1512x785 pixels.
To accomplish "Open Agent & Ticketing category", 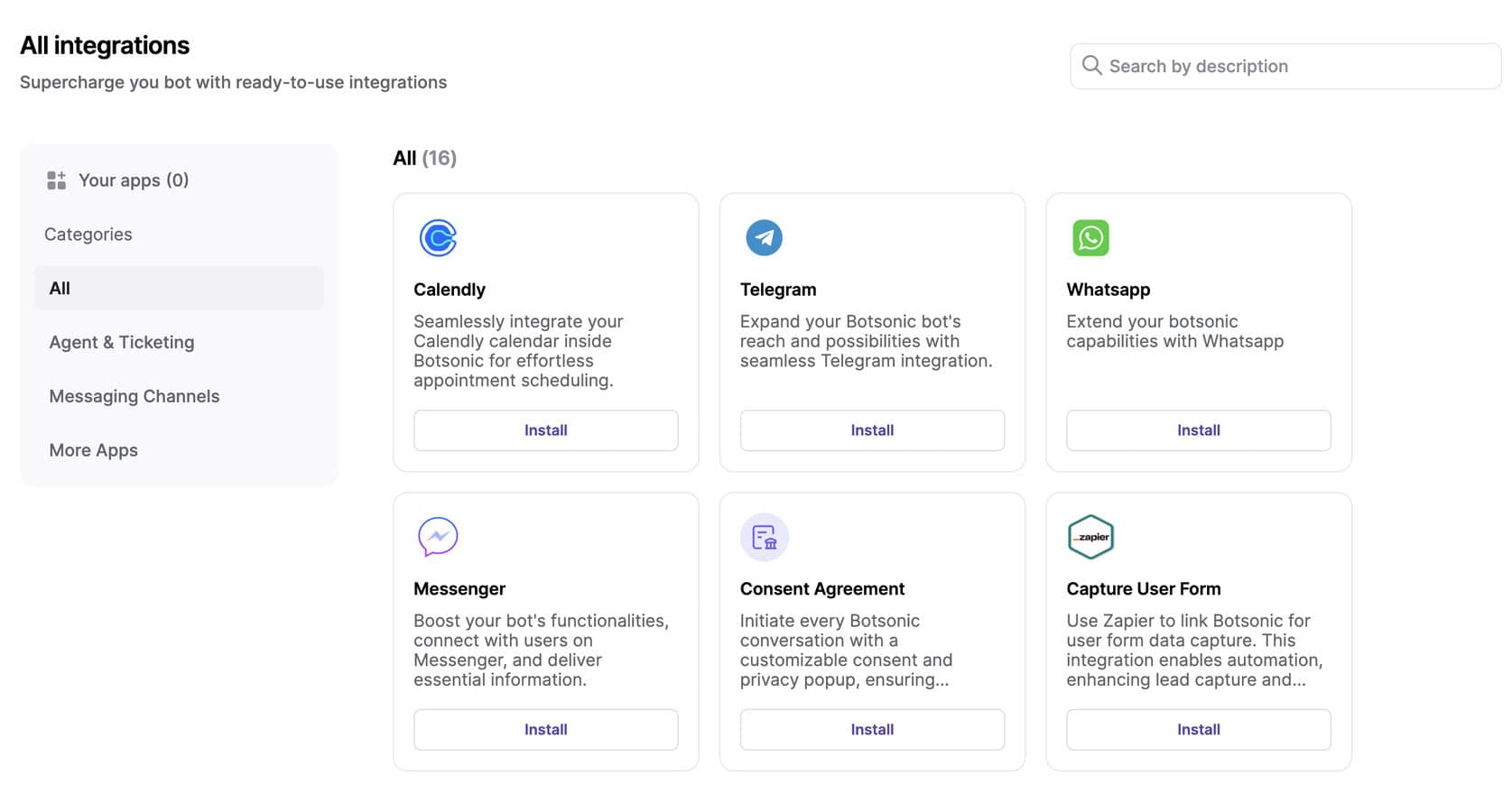I will (x=122, y=343).
